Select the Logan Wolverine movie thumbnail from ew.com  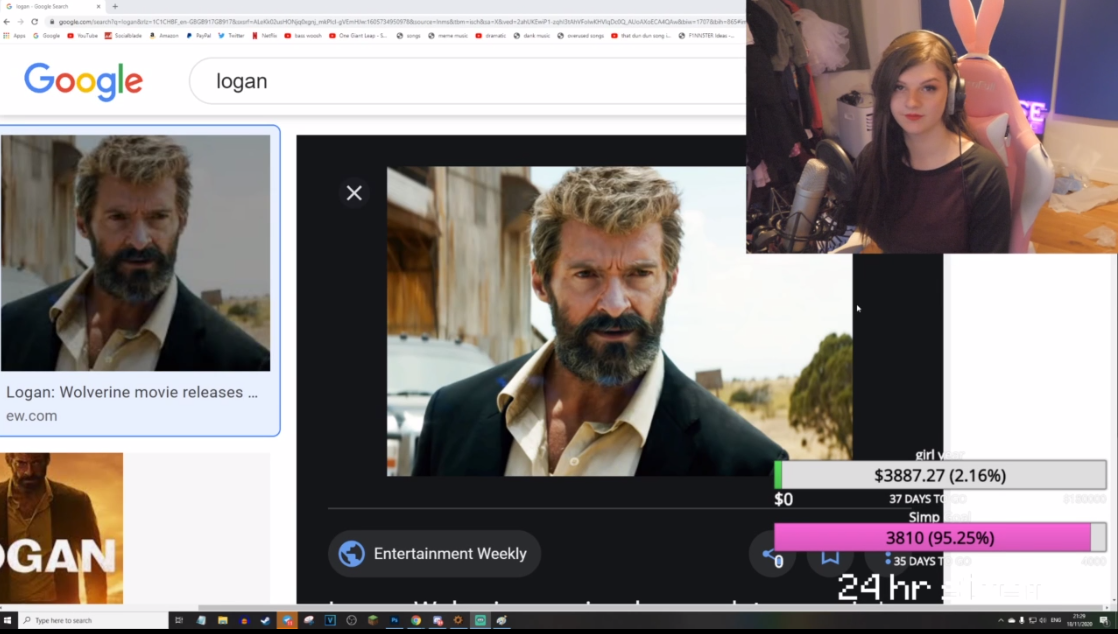pos(135,252)
